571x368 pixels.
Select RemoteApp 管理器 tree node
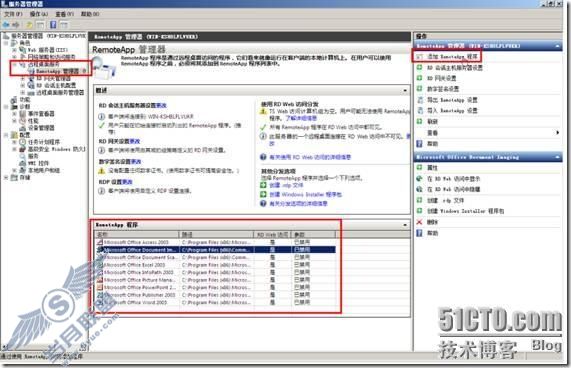tap(57, 71)
